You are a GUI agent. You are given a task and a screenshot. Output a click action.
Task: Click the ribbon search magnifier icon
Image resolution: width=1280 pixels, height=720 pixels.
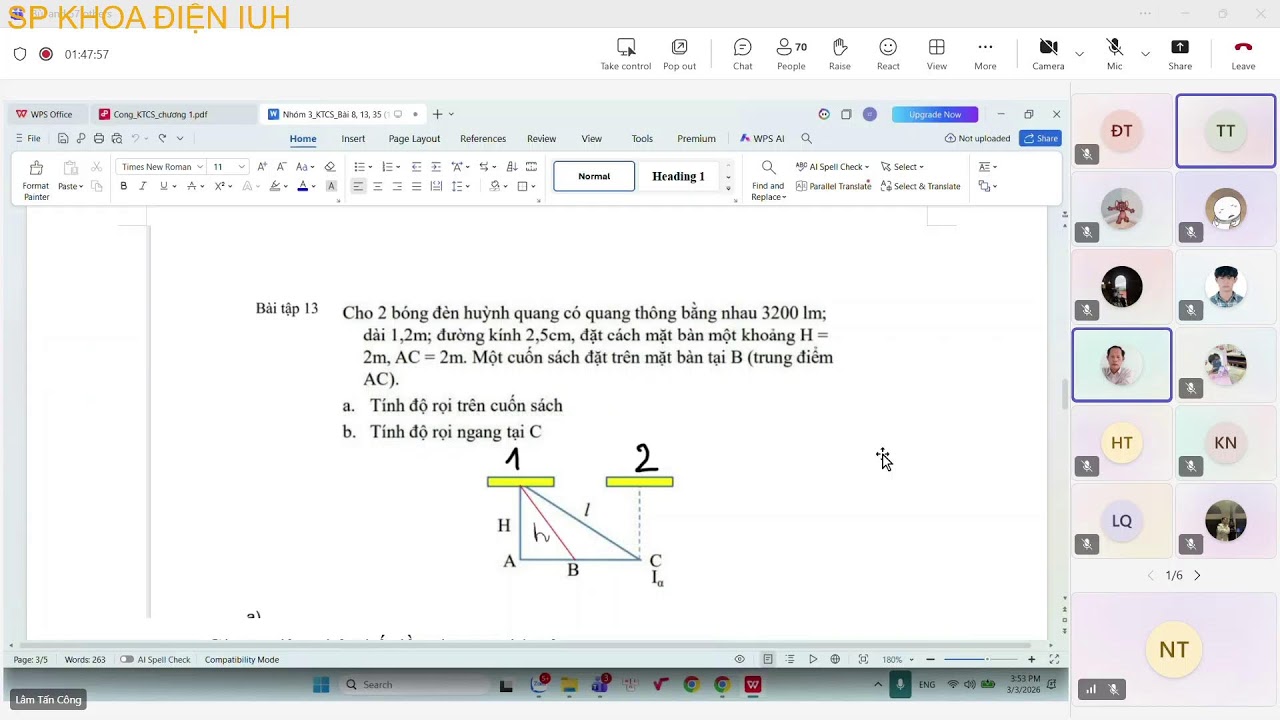(806, 139)
